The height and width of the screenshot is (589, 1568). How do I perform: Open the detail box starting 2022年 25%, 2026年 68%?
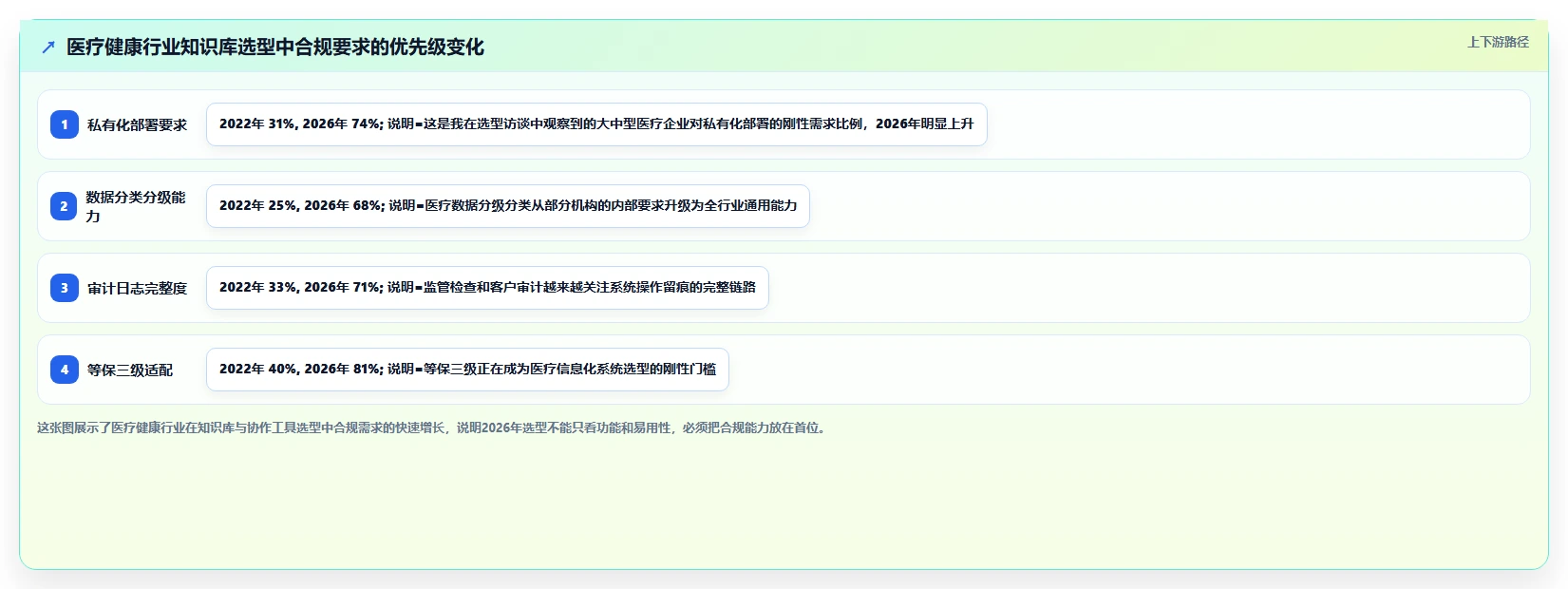pyautogui.click(x=508, y=206)
